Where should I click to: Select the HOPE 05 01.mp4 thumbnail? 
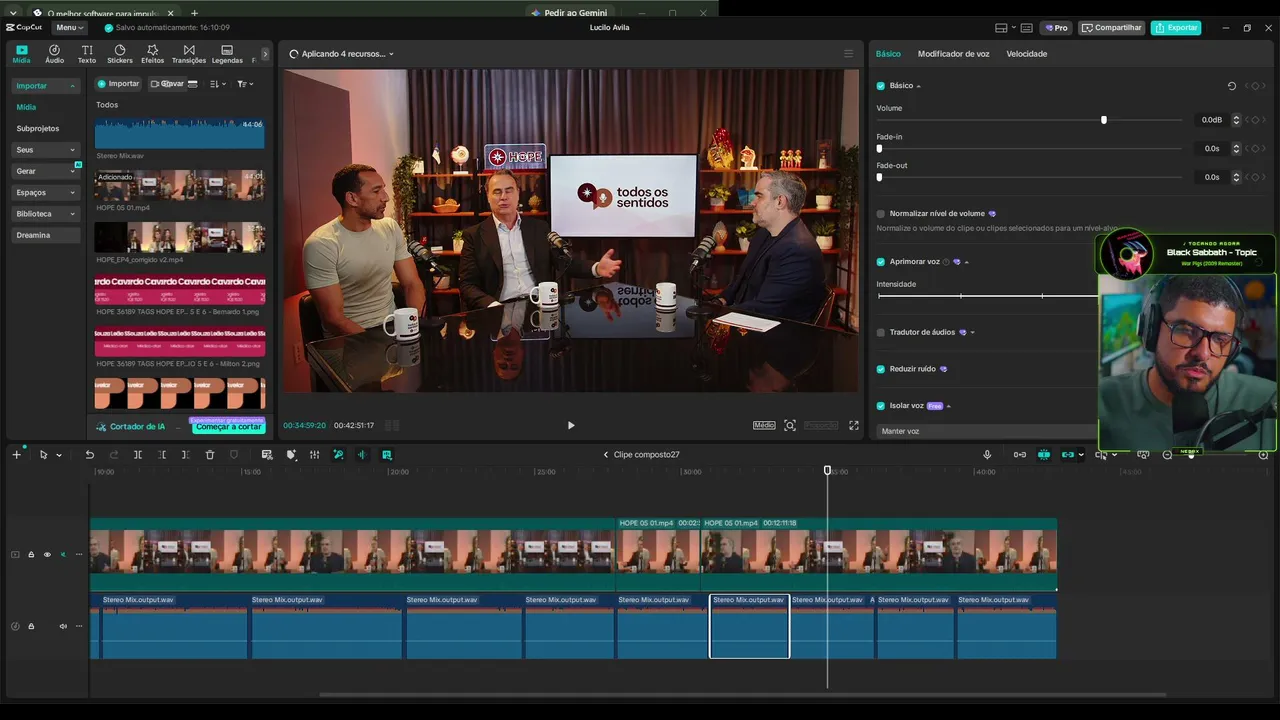180,185
